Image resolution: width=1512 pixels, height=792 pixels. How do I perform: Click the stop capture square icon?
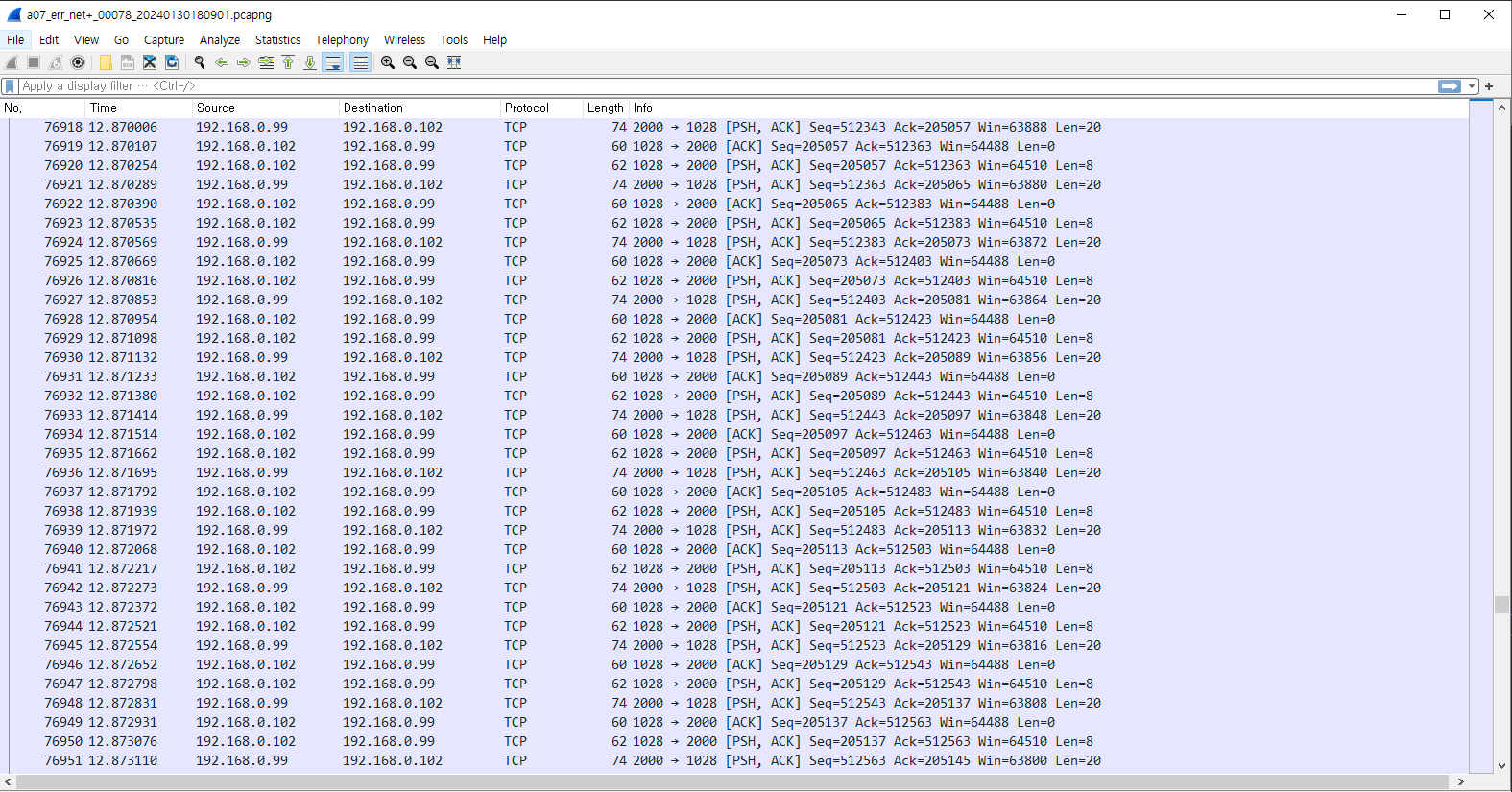pyautogui.click(x=34, y=62)
